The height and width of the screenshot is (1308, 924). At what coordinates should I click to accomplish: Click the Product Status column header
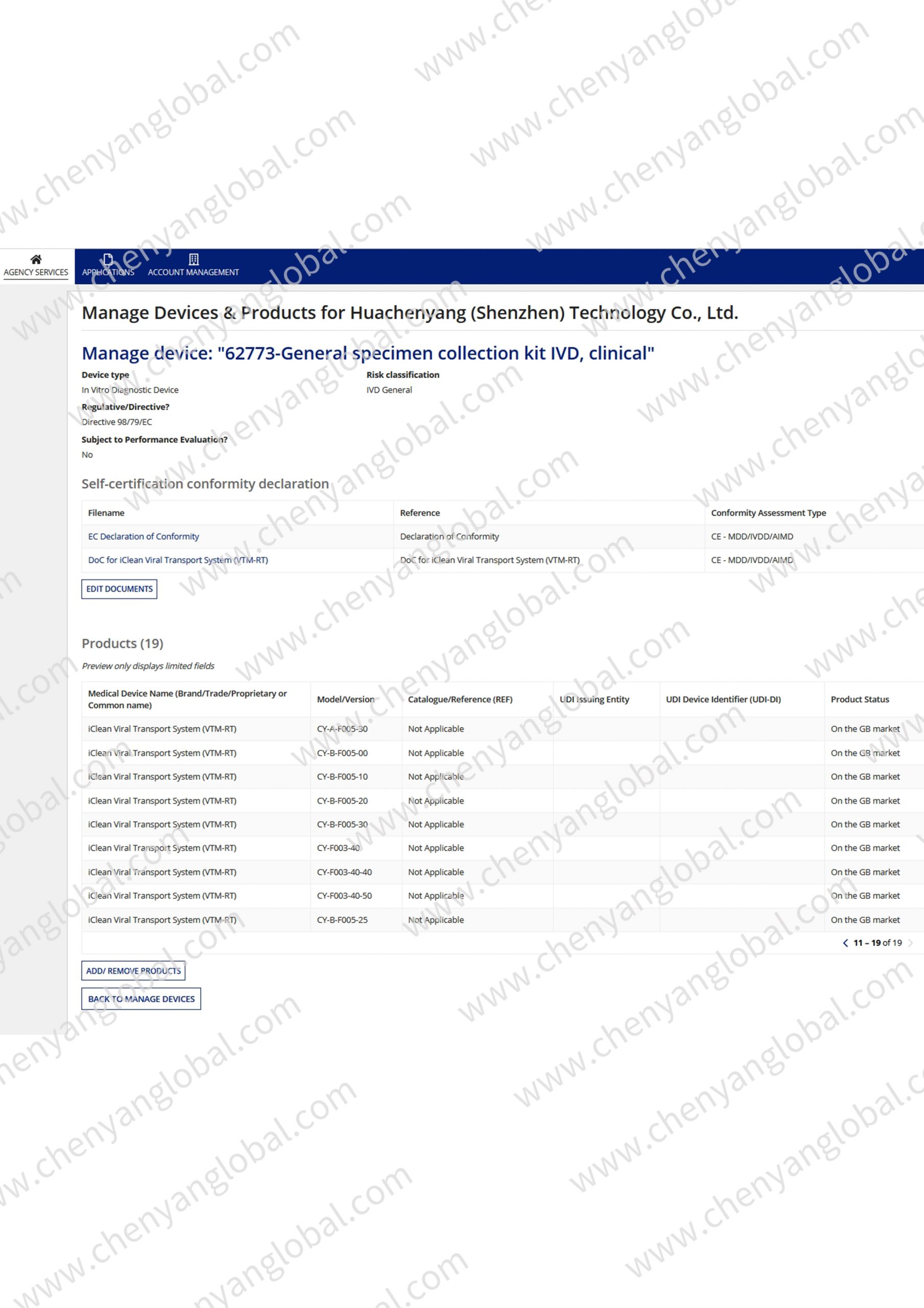tap(860, 699)
